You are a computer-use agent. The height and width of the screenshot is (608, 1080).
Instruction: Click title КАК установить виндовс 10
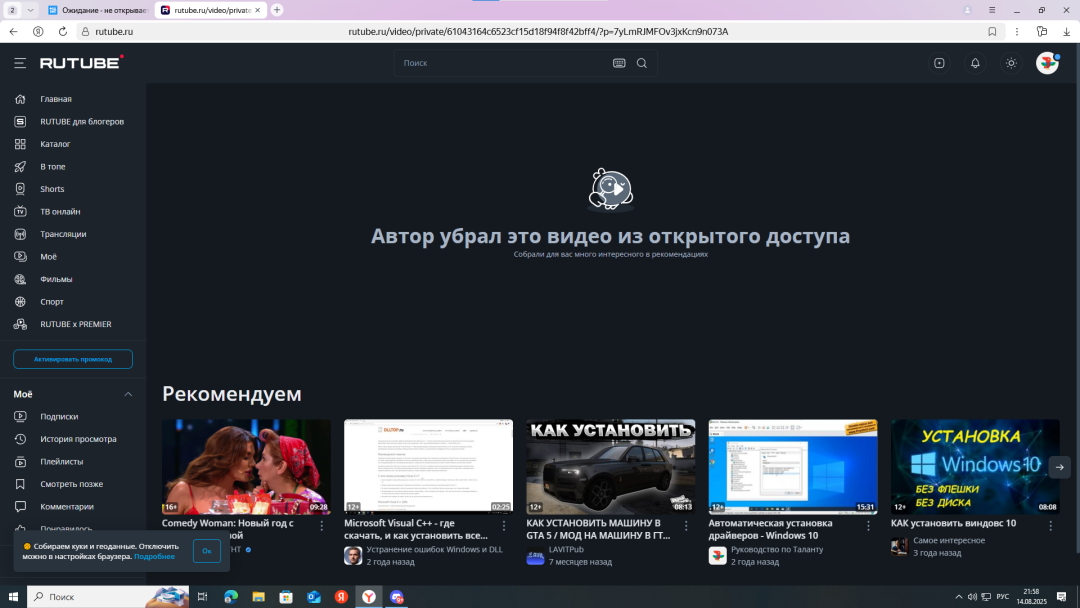click(953, 523)
